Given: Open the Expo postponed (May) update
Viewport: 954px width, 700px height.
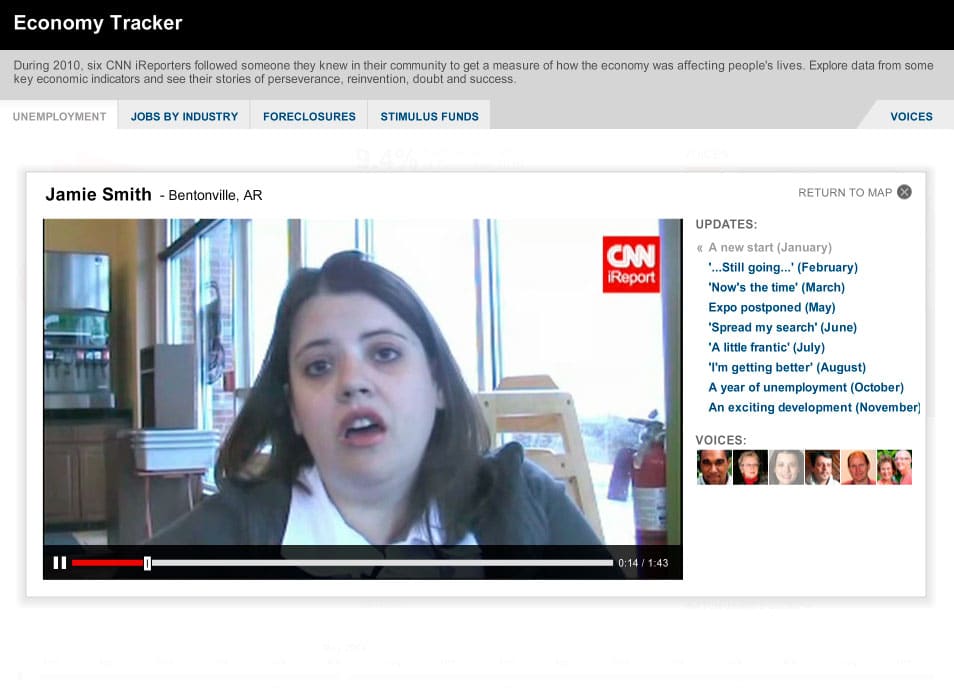Looking at the screenshot, I should pyautogui.click(x=771, y=308).
